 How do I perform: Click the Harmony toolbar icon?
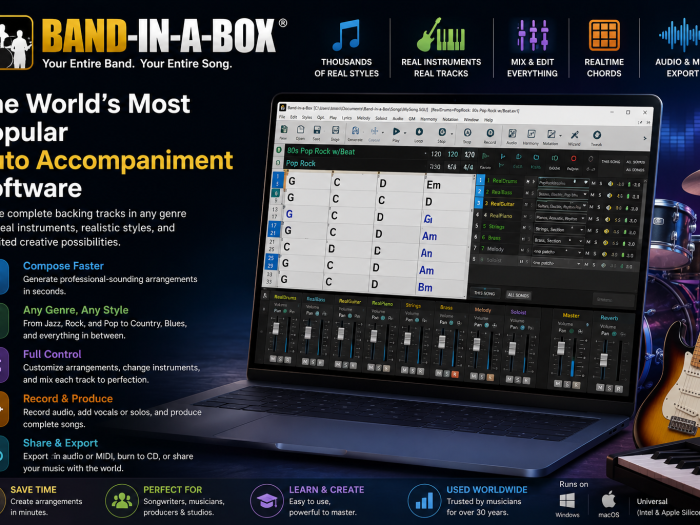531,134
